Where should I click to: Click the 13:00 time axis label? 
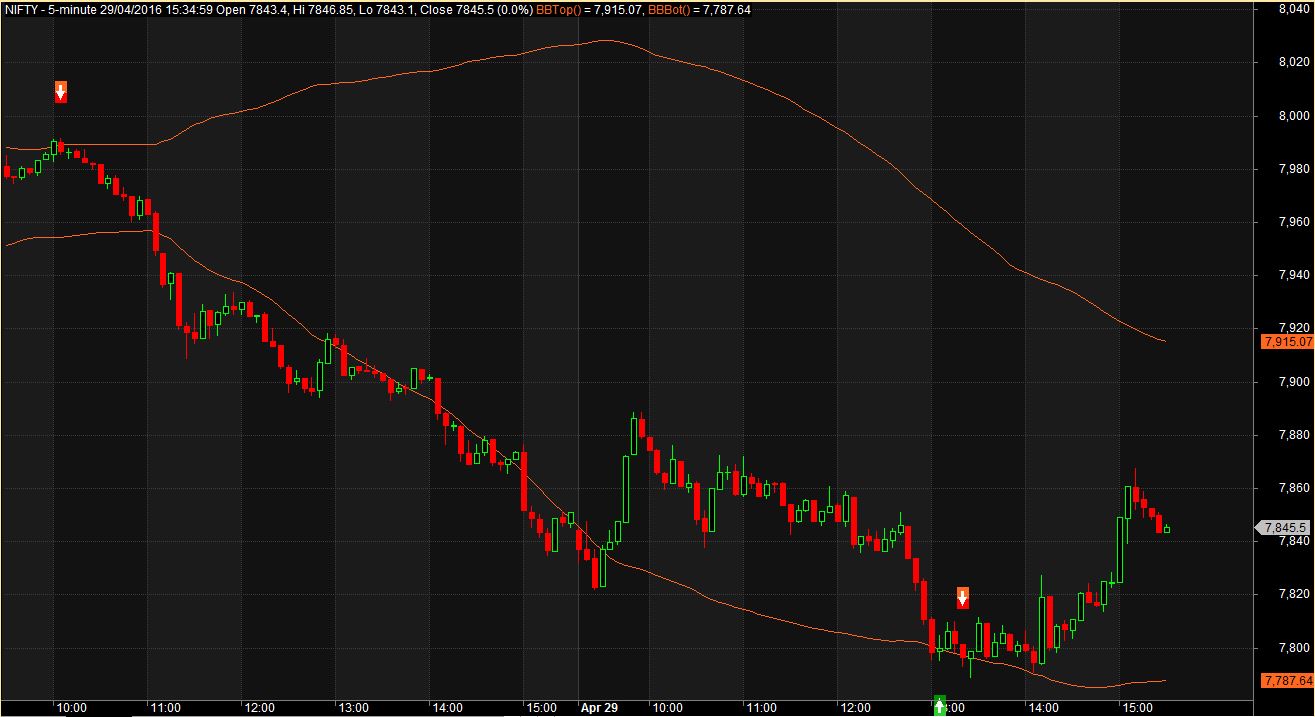coord(353,707)
